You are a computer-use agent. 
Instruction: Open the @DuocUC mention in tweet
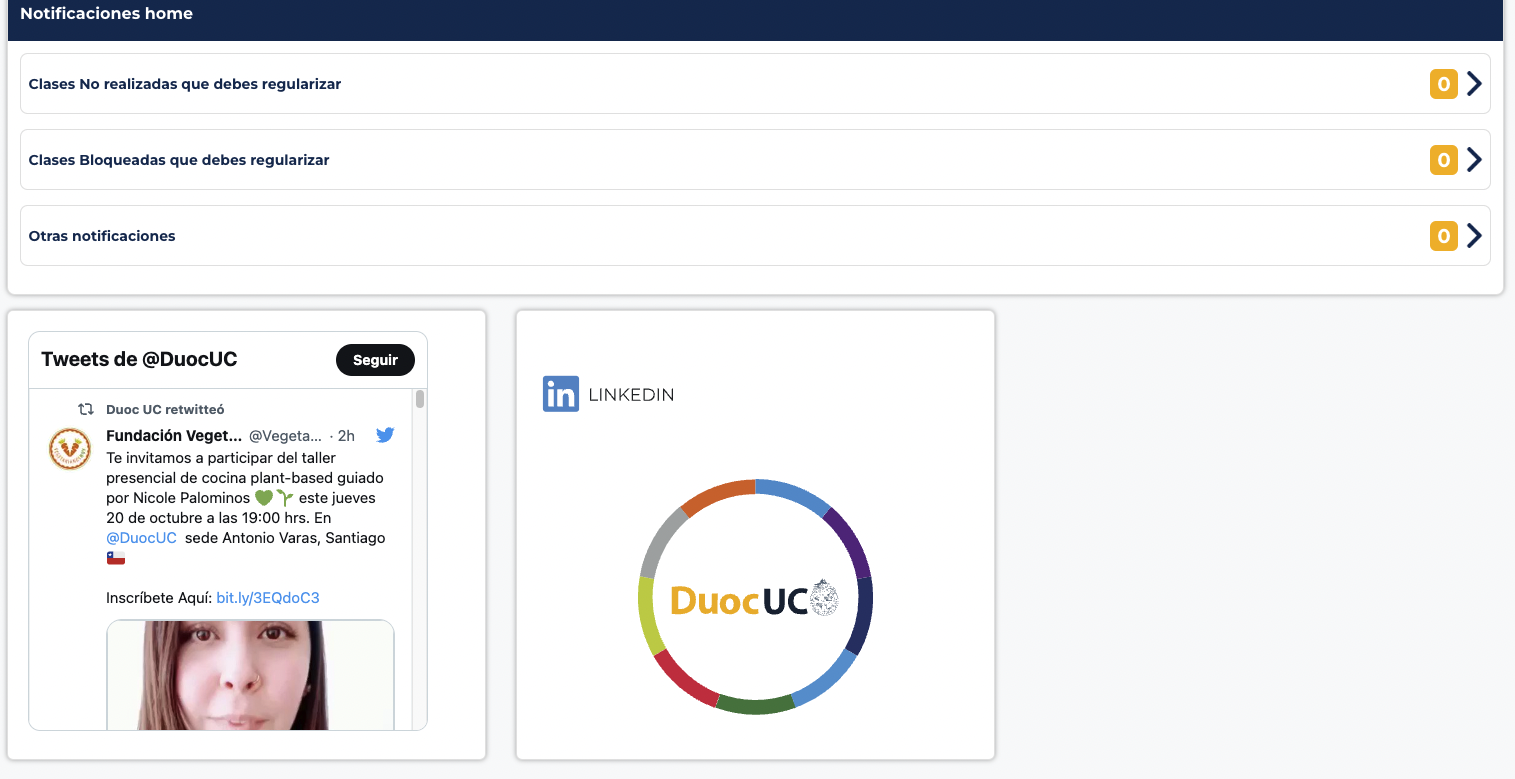point(141,538)
